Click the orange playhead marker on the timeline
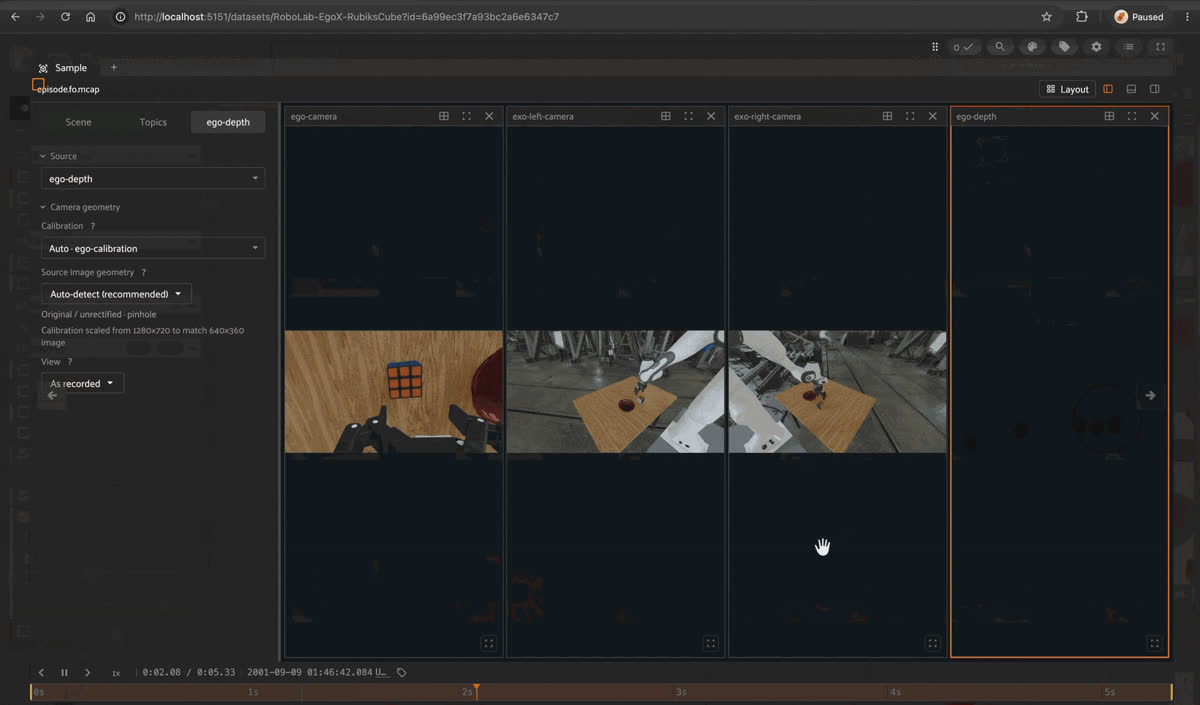This screenshot has height=705, width=1200. pos(476,690)
